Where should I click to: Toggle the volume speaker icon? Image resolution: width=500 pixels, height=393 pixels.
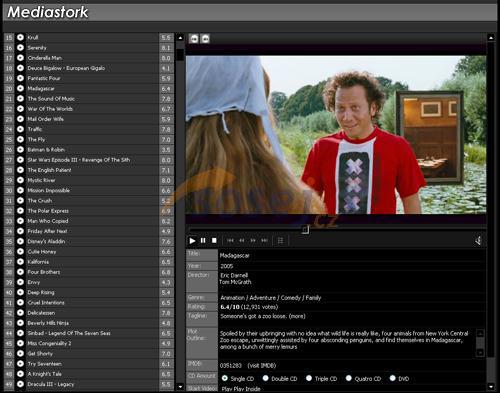pyautogui.click(x=478, y=241)
